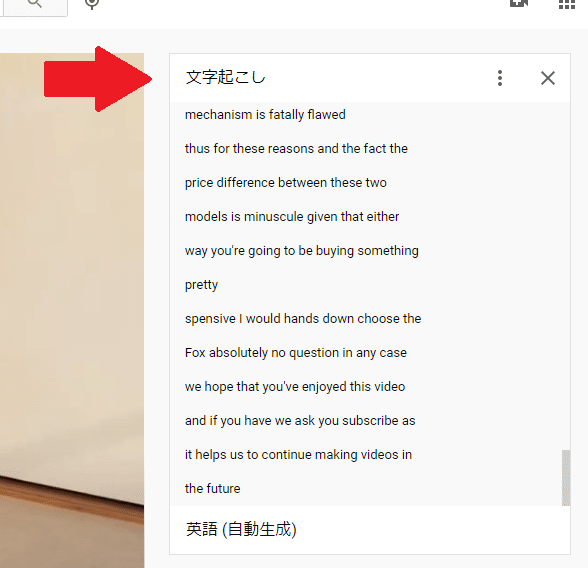Close the 文字起こし transcript panel
The image size is (588, 568).
pyautogui.click(x=548, y=78)
